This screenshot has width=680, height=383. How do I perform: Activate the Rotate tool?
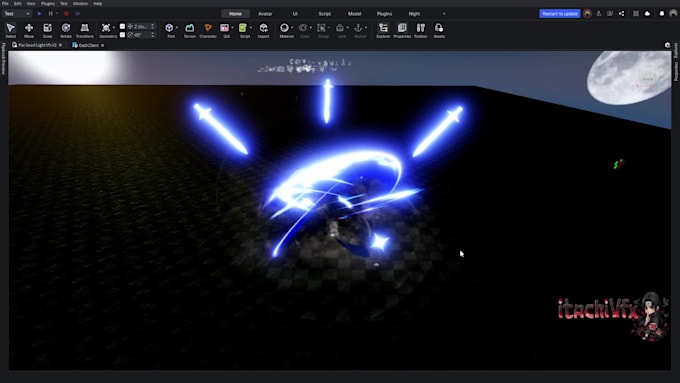[x=66, y=30]
